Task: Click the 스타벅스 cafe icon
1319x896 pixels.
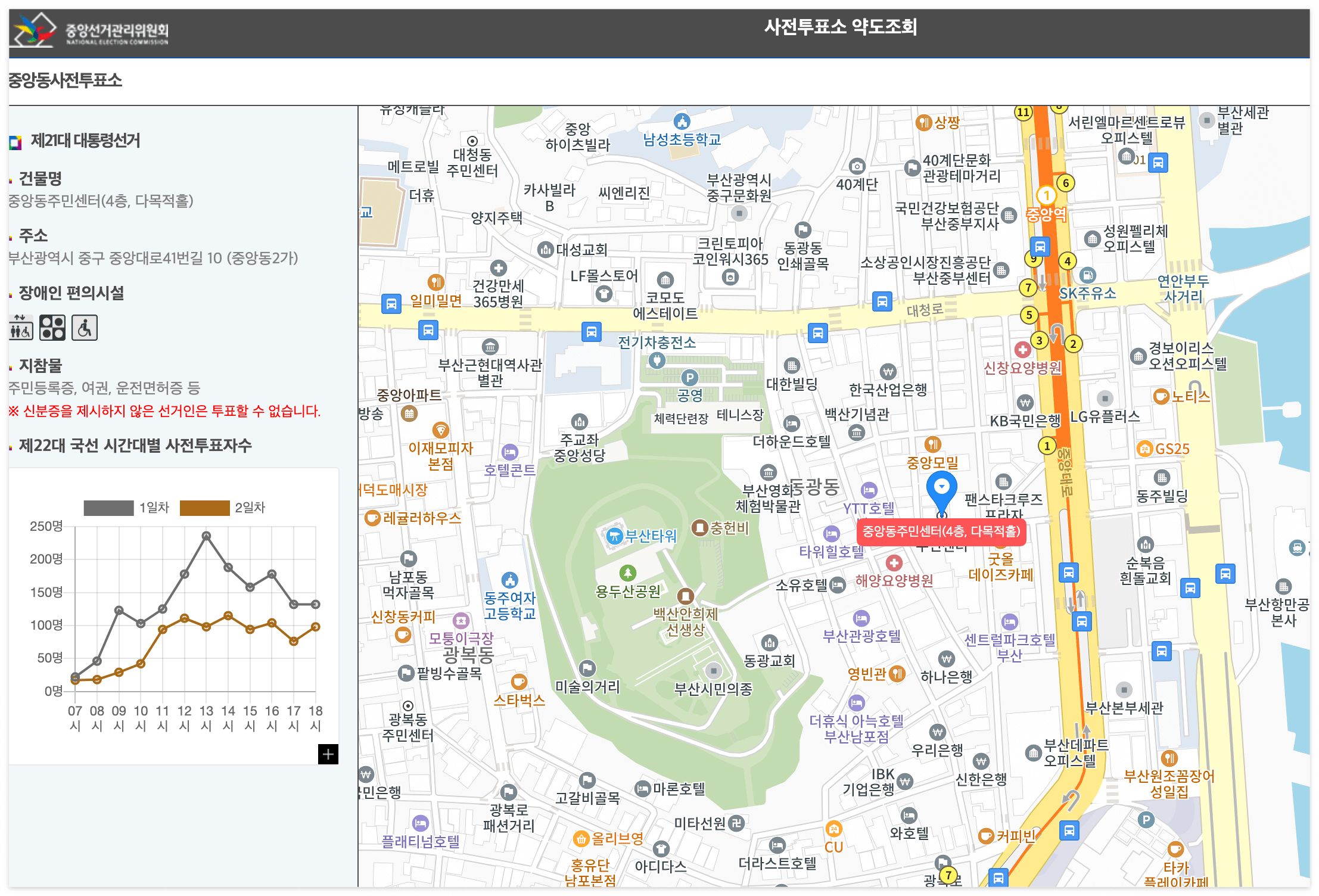Action: [519, 682]
